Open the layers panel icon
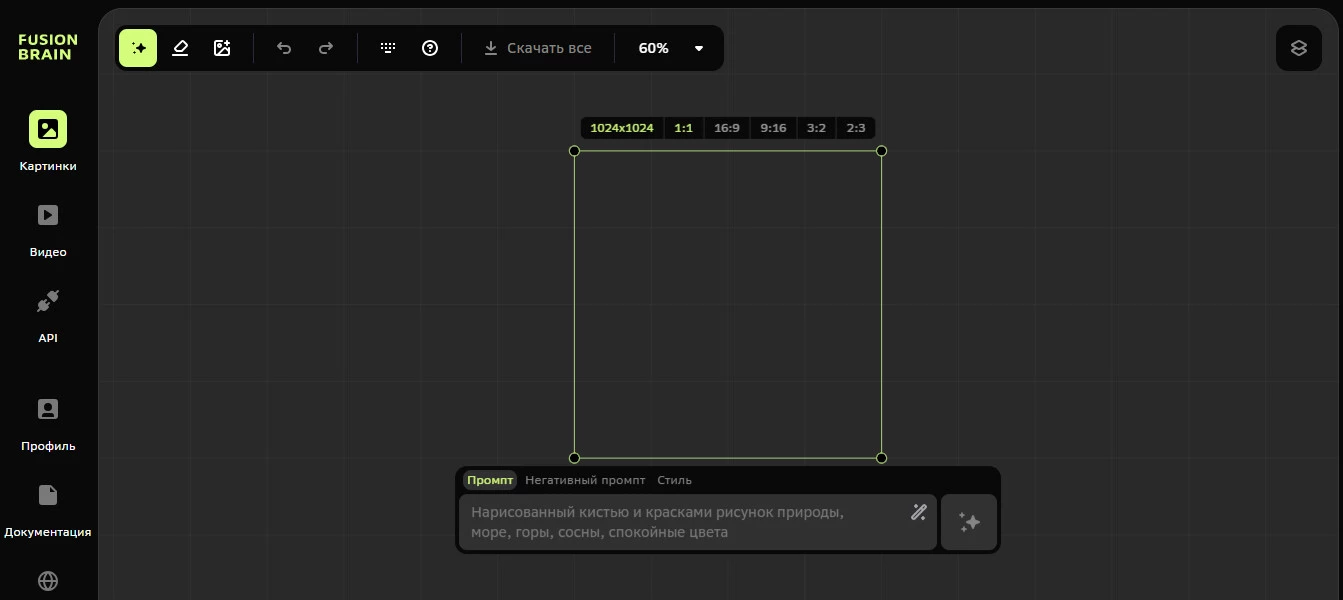 1299,48
